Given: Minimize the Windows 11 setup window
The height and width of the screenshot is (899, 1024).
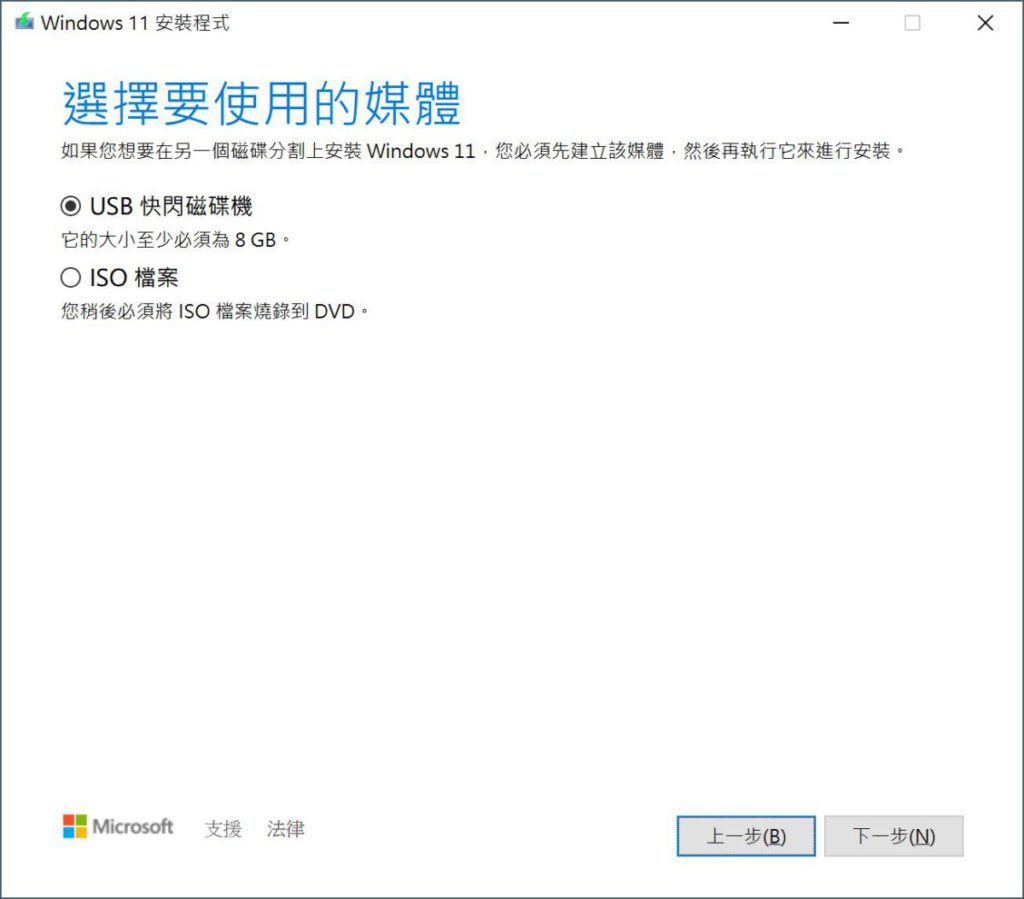Looking at the screenshot, I should (x=841, y=23).
